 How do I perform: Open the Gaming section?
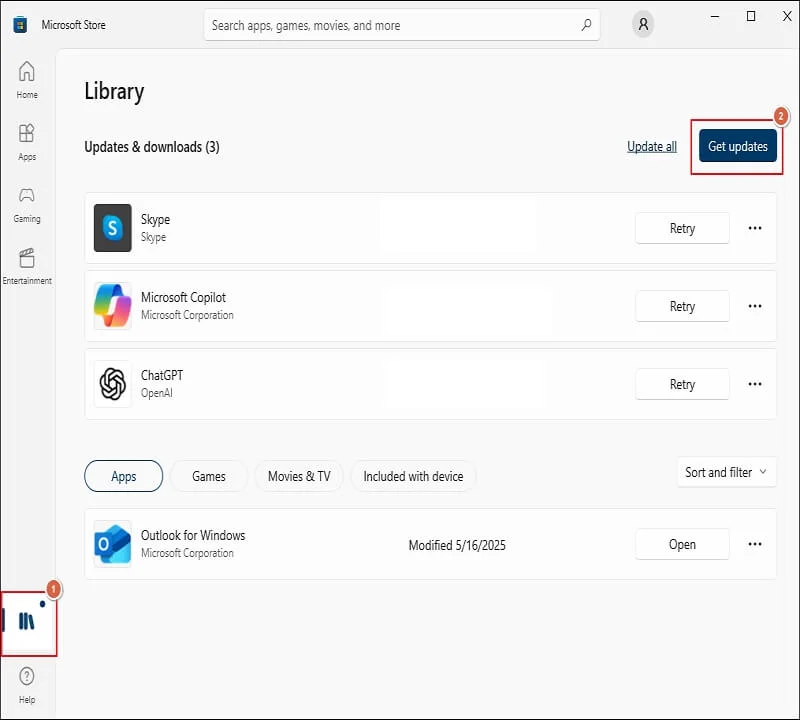(x=27, y=204)
